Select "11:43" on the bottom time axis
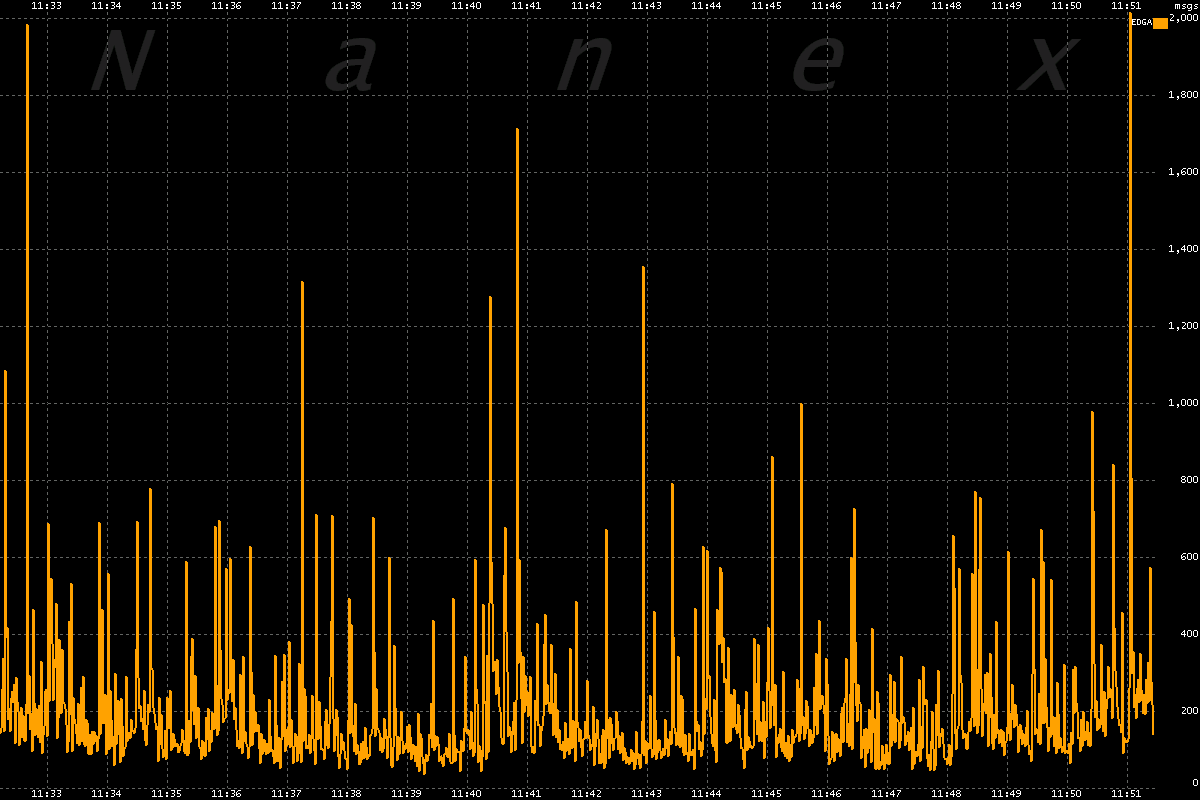Image resolution: width=1200 pixels, height=800 pixels. pyautogui.click(x=647, y=793)
